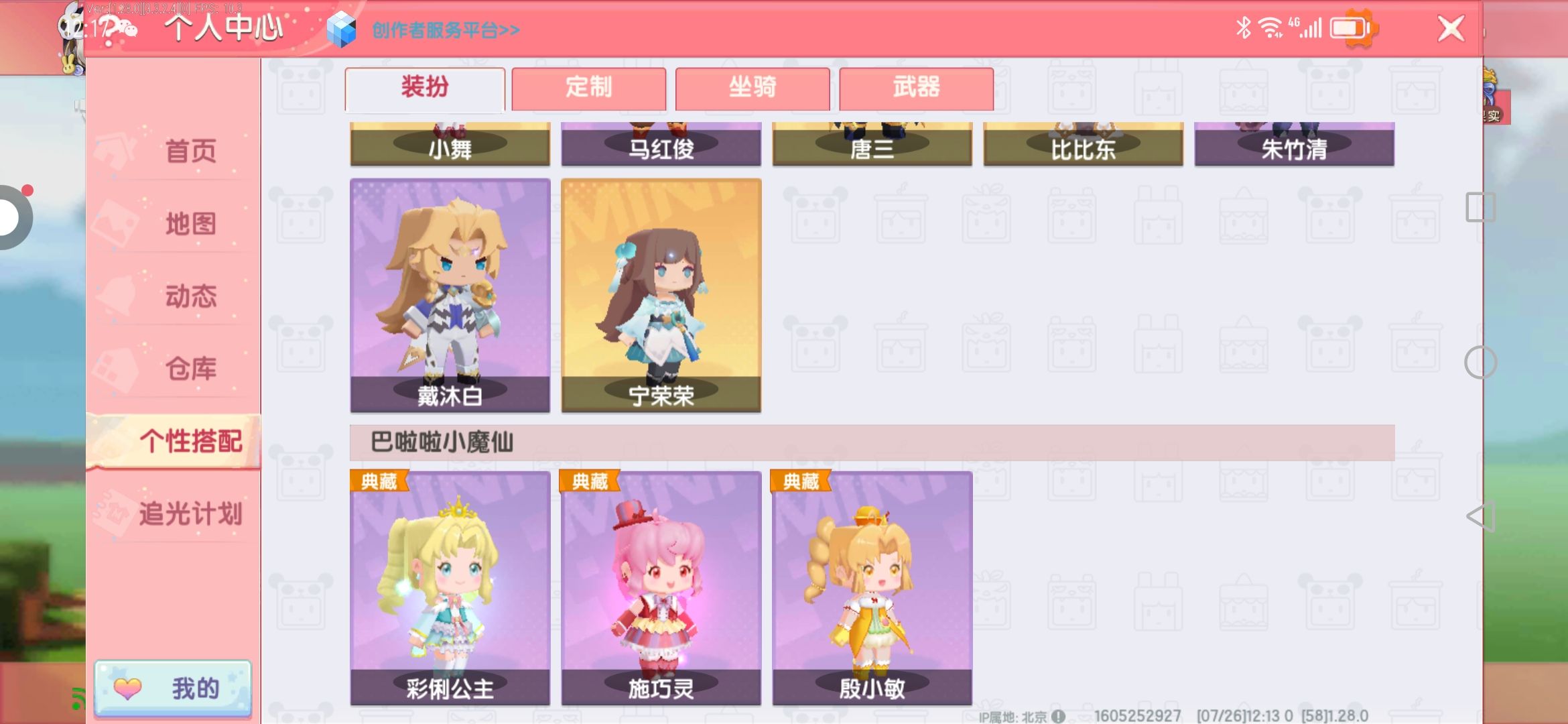Pick the 殷小敏 skin thumbnail
The image size is (1568, 724).
click(872, 588)
